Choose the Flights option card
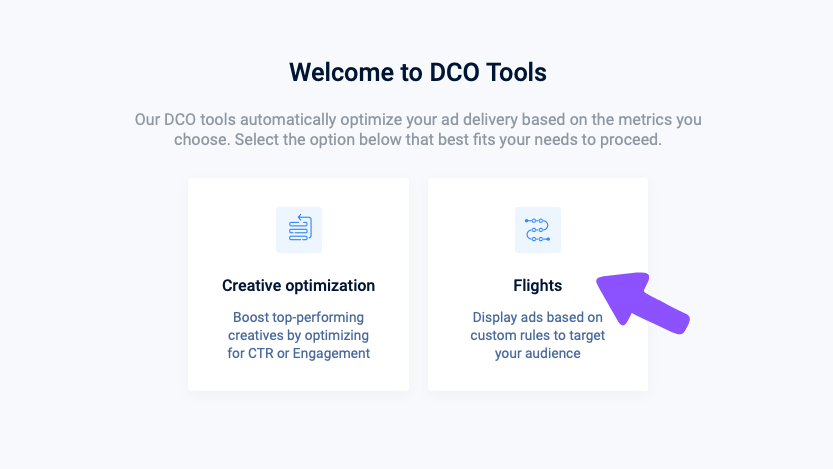This screenshot has height=469, width=833. [538, 285]
